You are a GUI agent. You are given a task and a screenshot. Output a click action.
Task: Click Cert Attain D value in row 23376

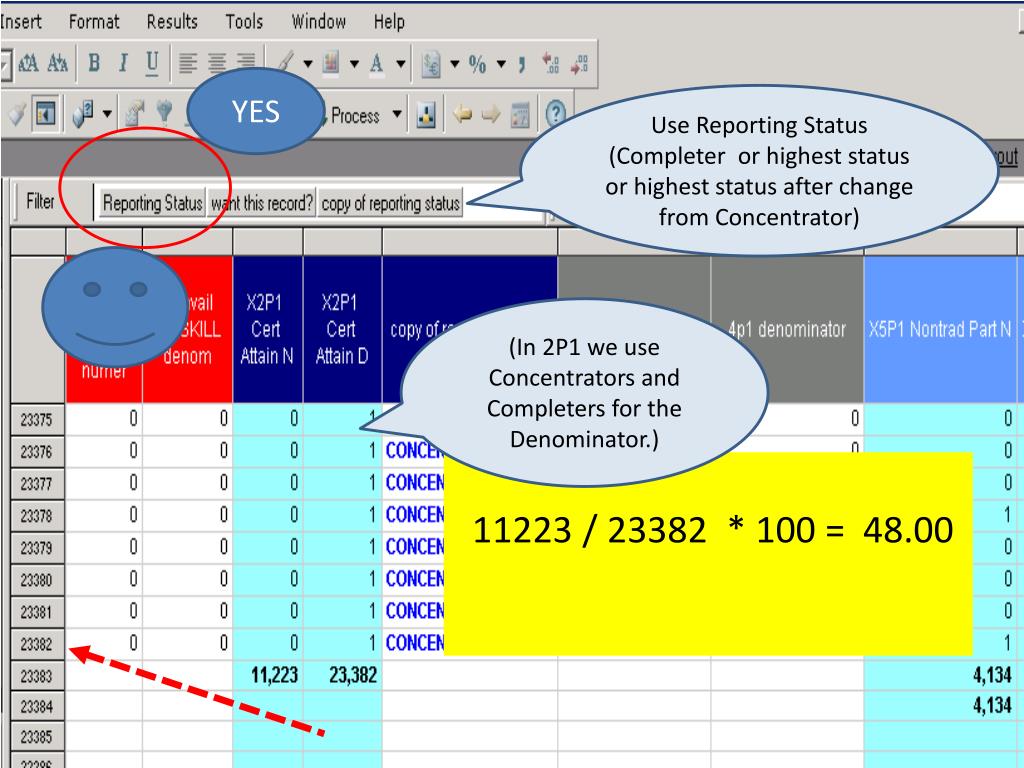(x=343, y=451)
